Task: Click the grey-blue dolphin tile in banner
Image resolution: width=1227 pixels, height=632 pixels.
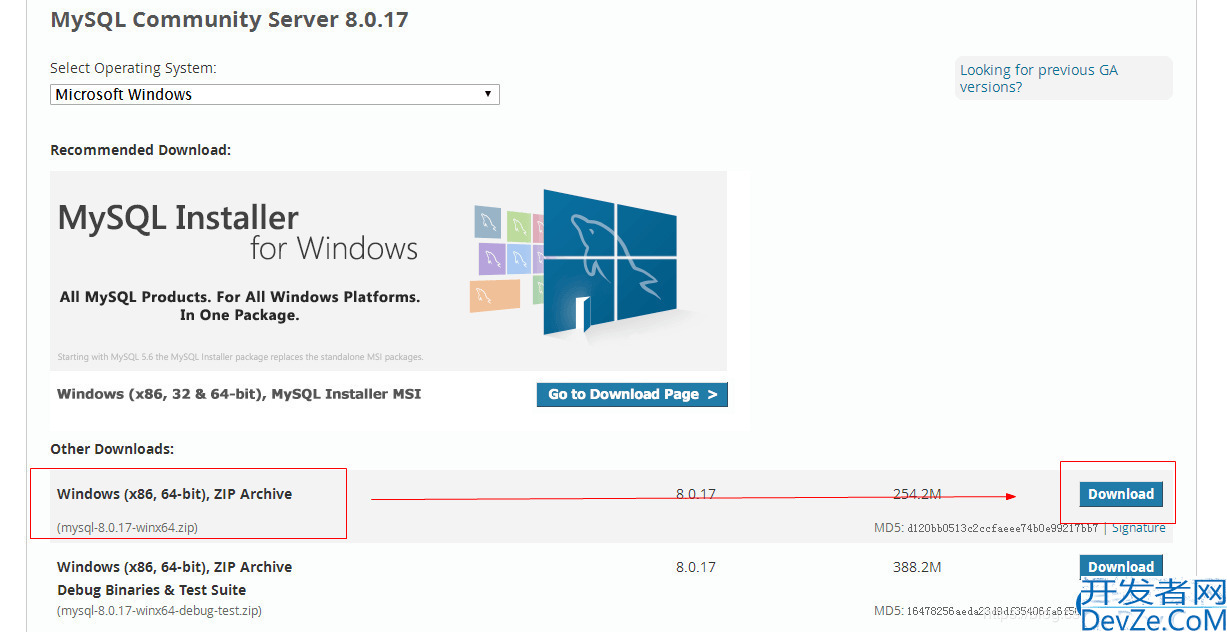Action: pyautogui.click(x=487, y=221)
